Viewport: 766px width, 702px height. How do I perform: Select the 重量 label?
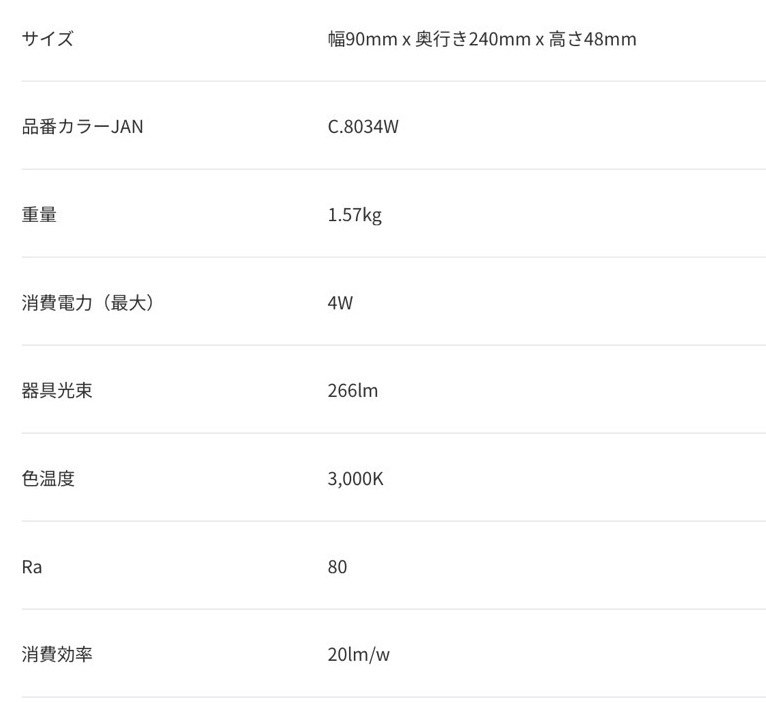[39, 214]
